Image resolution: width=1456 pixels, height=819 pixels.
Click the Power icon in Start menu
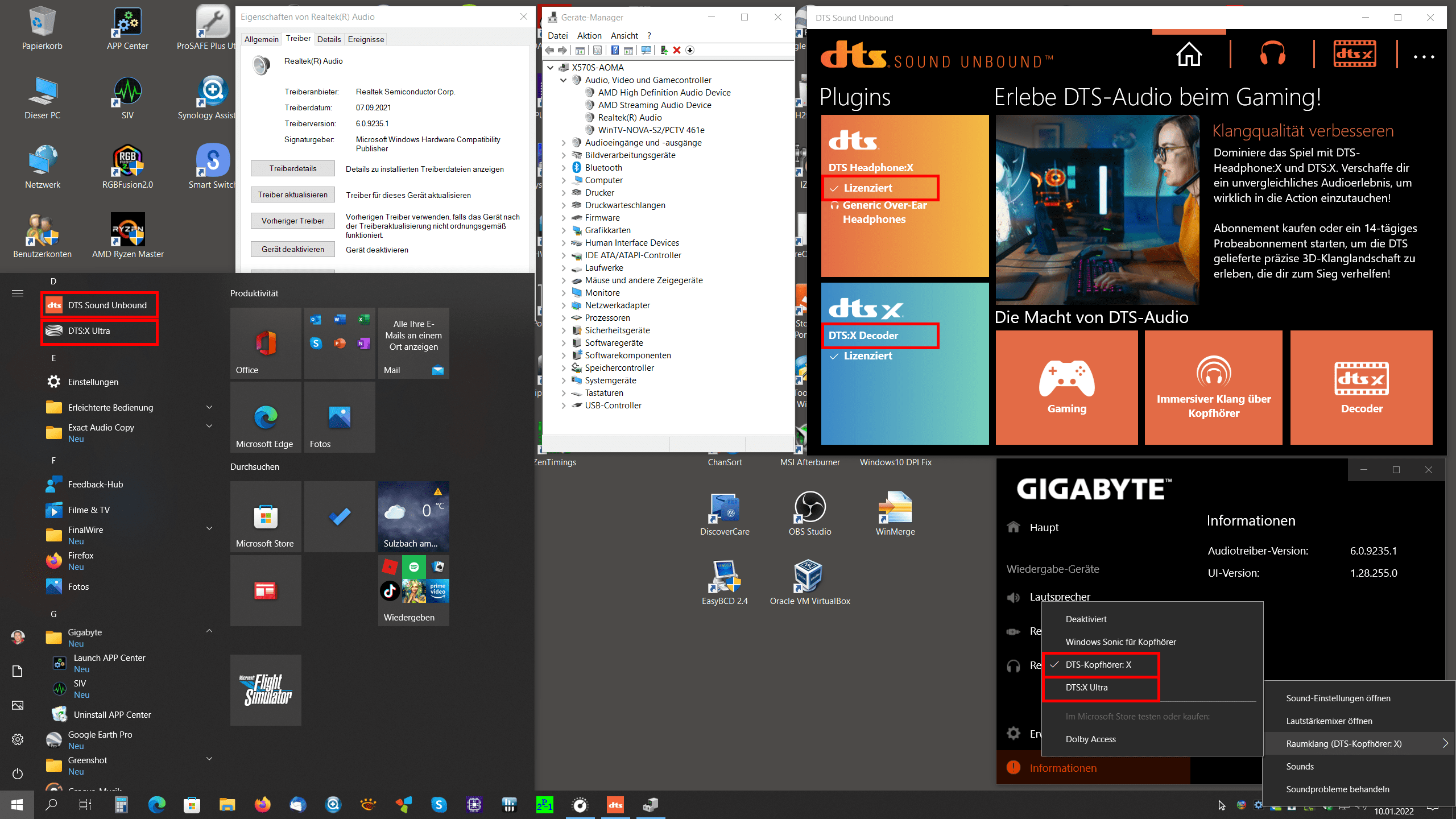tap(18, 773)
